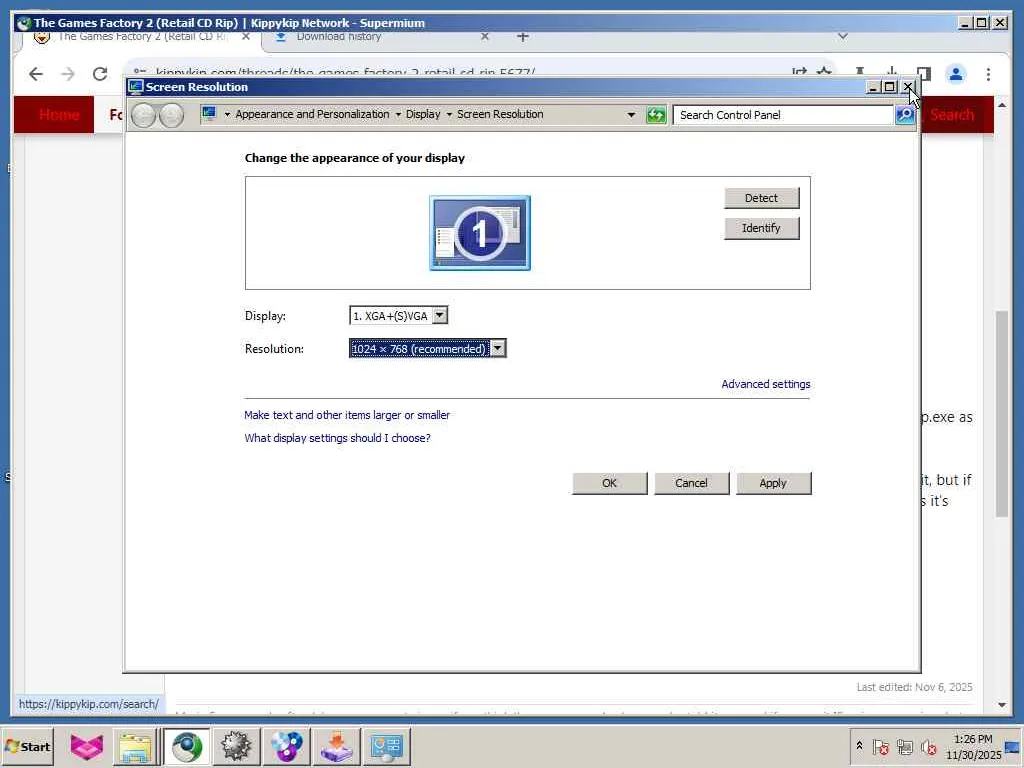This screenshot has height=768, width=1024.
Task: Select Appearance and Personalization breadcrumb
Action: [x=312, y=114]
